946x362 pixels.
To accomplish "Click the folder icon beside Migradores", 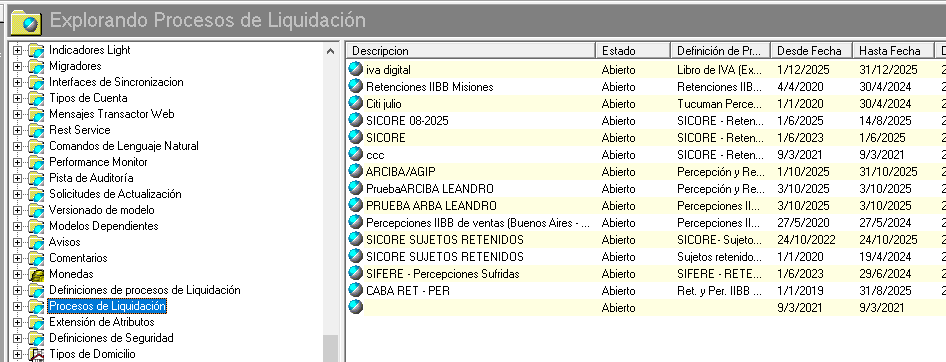I will 36,66.
